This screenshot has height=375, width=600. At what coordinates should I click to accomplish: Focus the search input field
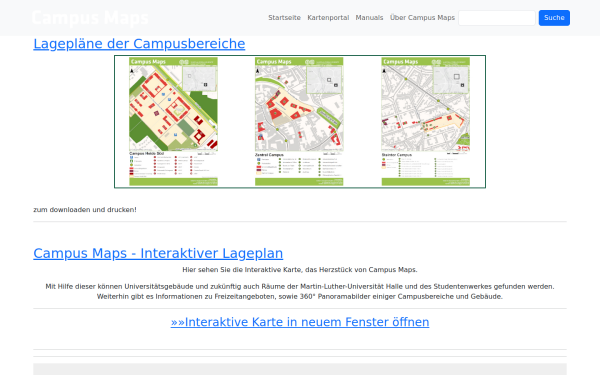coord(497,18)
